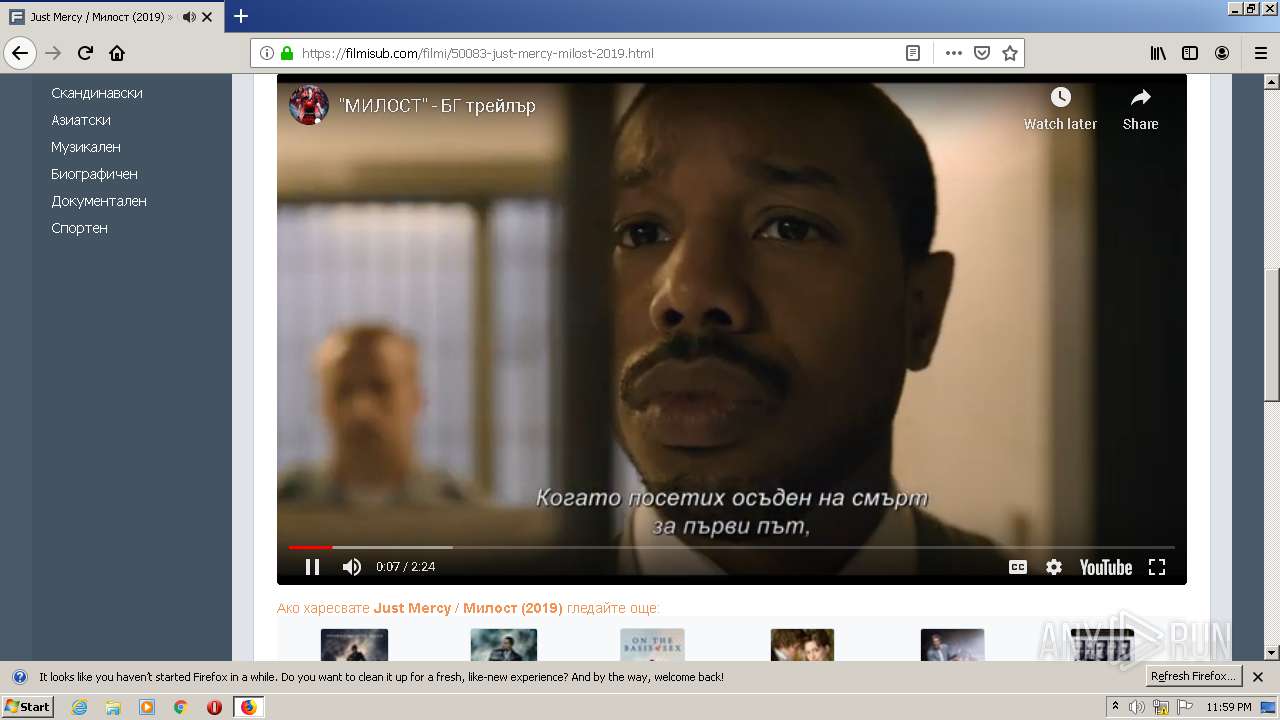The height and width of the screenshot is (720, 1280).
Task: Open the Windows Start menu
Action: [27, 707]
